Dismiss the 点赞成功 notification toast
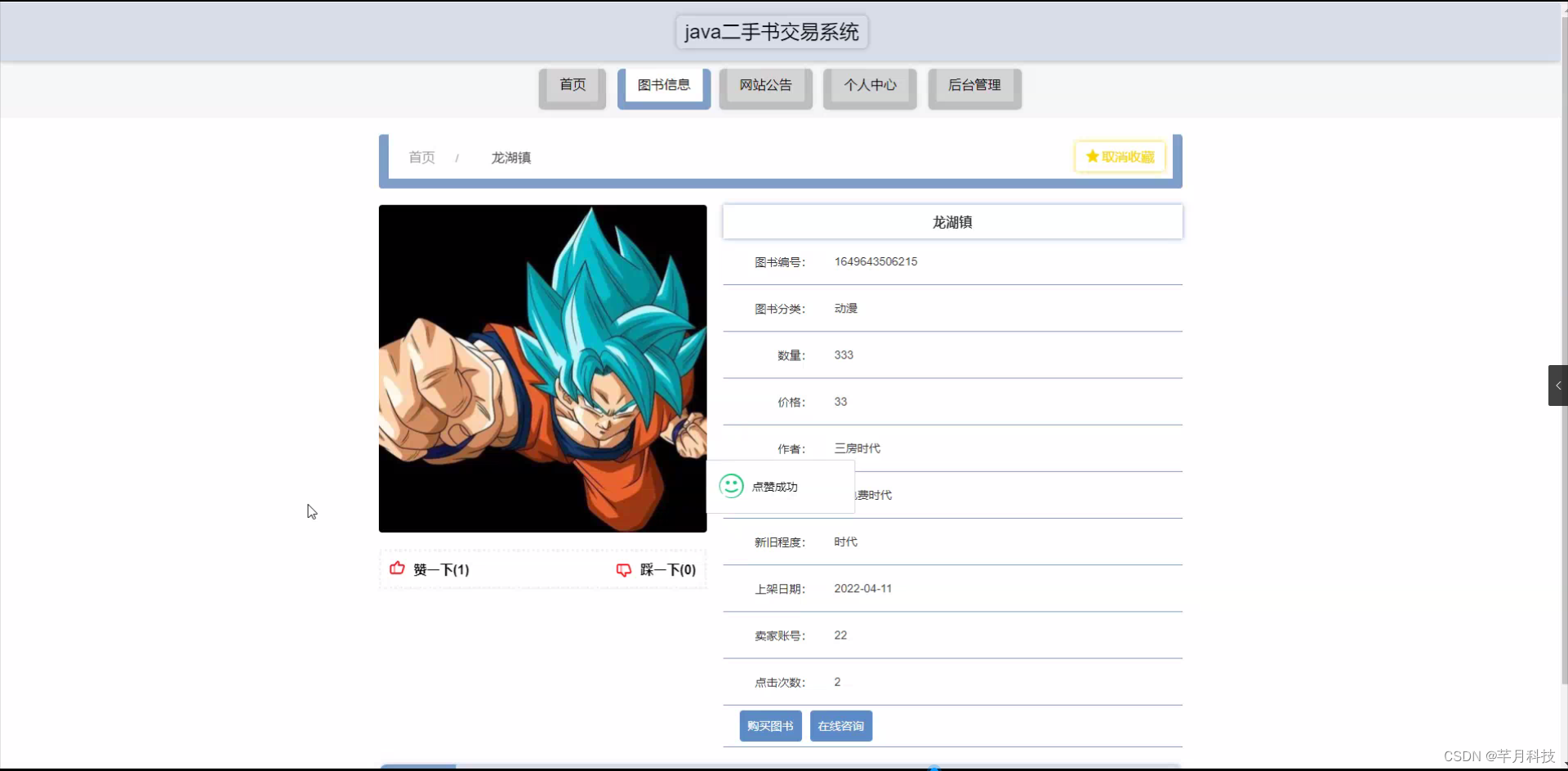This screenshot has height=771, width=1568. click(780, 486)
